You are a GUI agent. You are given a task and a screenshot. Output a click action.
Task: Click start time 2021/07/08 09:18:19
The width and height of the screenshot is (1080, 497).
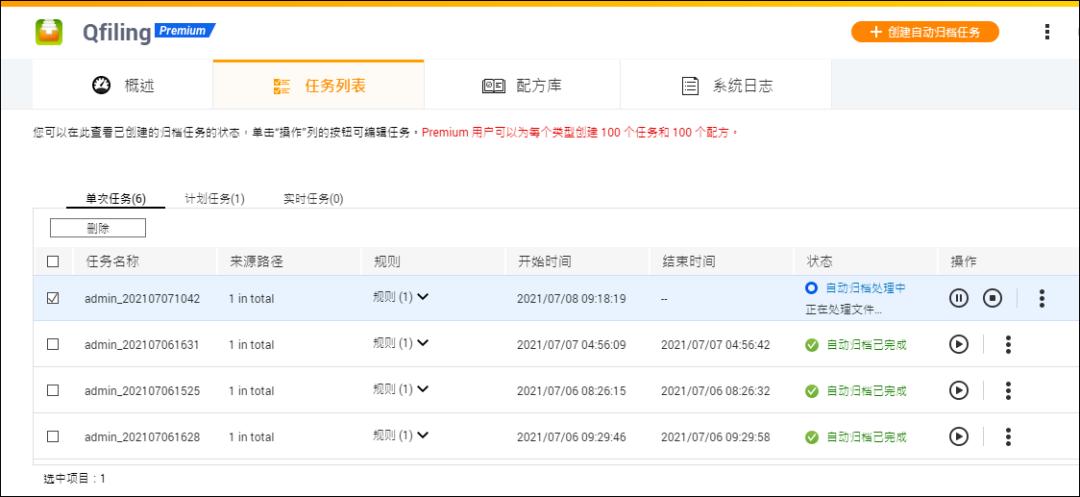click(x=572, y=299)
